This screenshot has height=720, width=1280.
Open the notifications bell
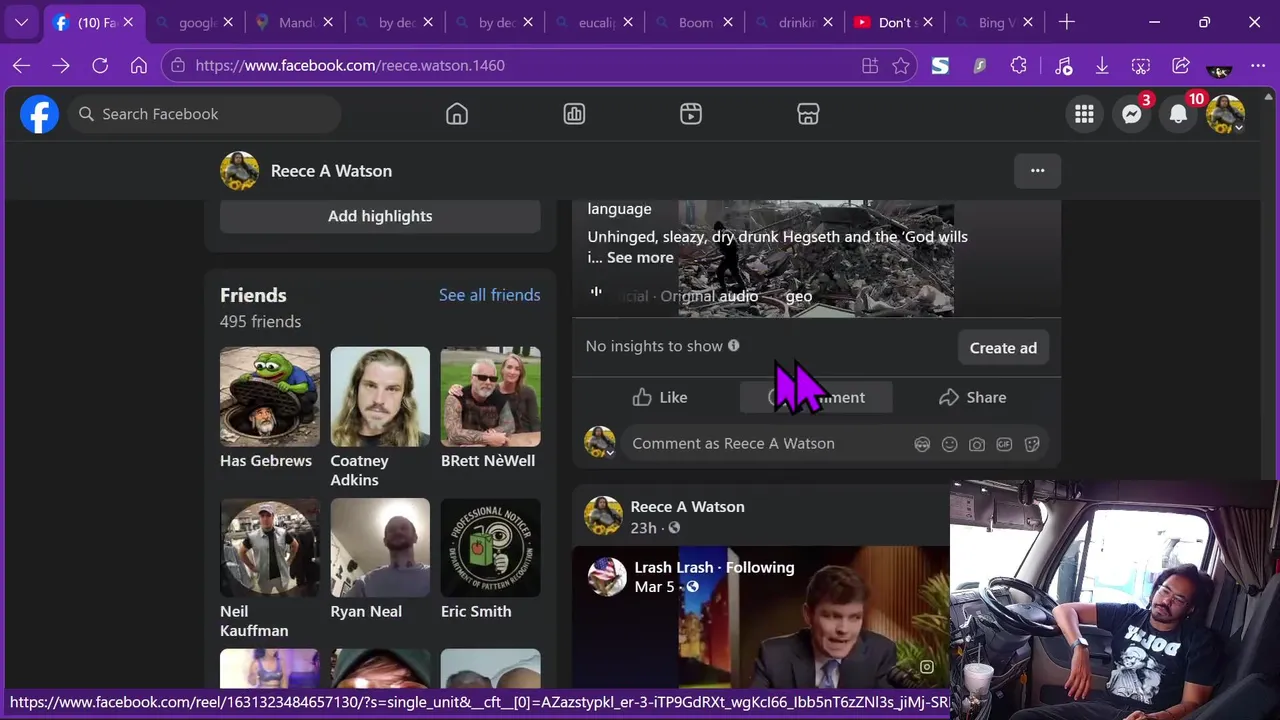(1179, 114)
